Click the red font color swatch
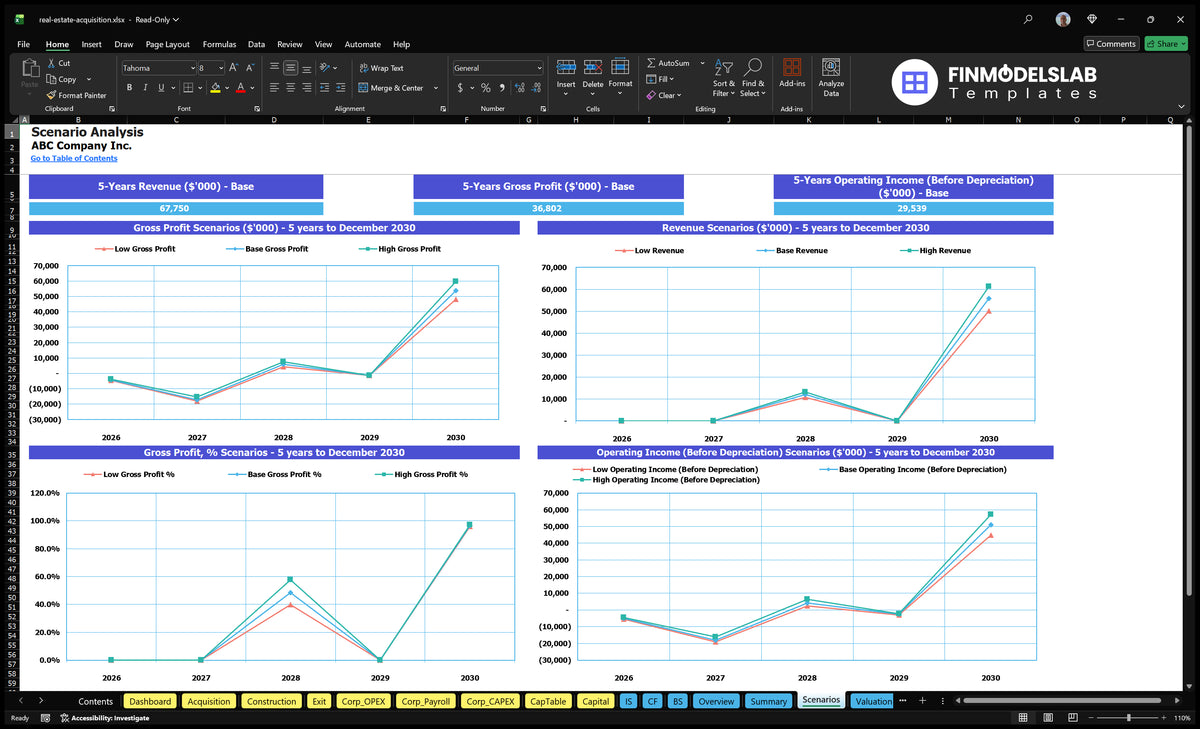The height and width of the screenshot is (729, 1200). [240, 88]
